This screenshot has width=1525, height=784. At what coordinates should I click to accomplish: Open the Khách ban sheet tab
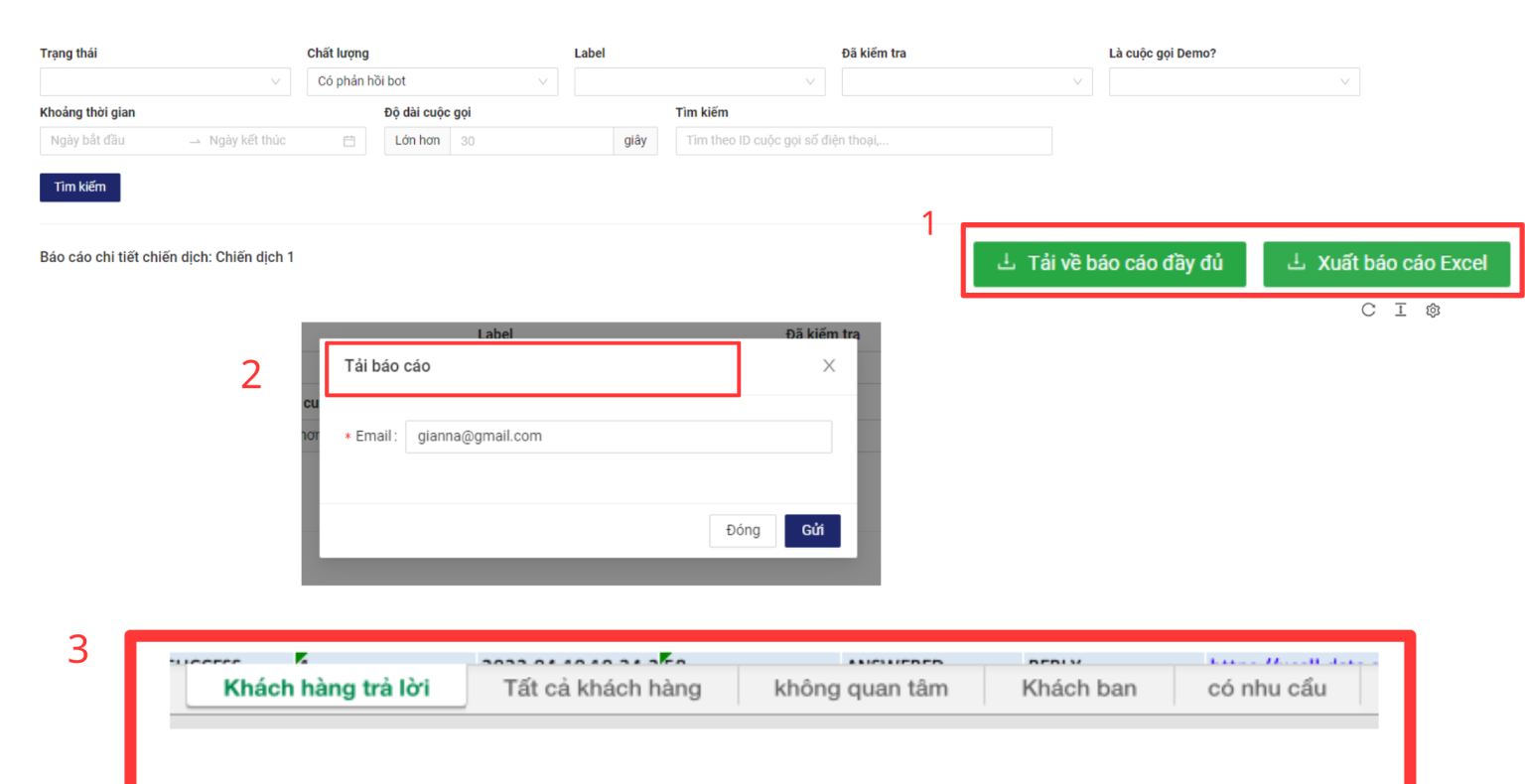(x=1078, y=688)
